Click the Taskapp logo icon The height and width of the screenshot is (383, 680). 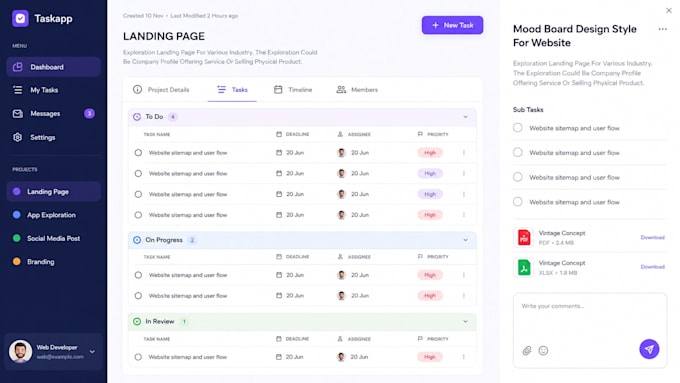[20, 19]
